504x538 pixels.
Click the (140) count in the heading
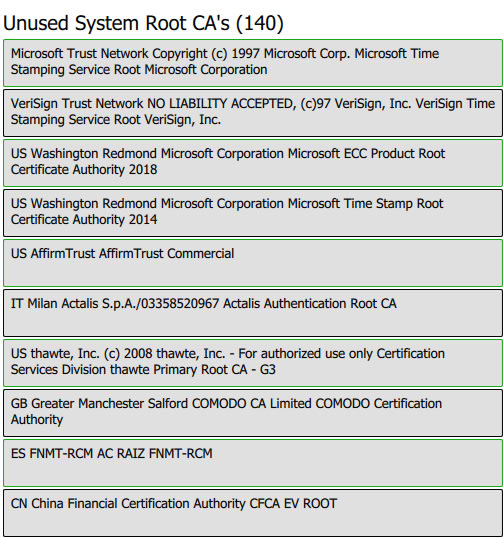click(x=260, y=23)
